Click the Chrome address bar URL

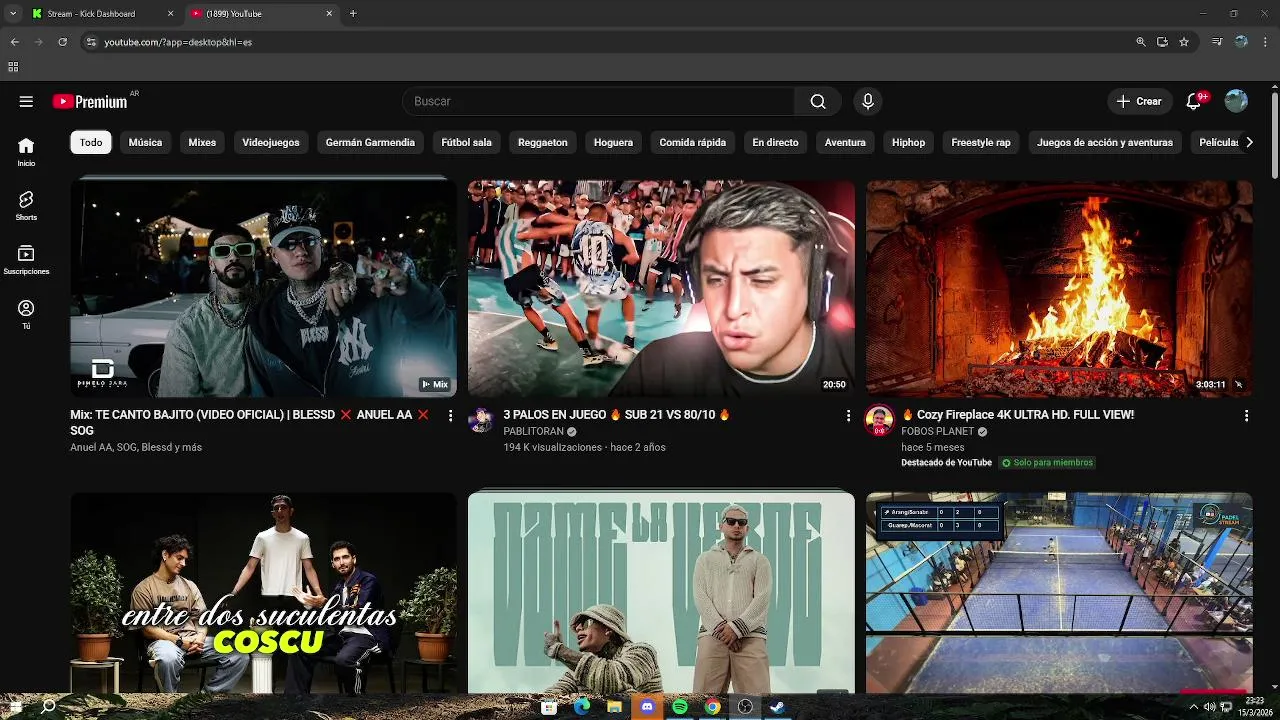[x=178, y=42]
